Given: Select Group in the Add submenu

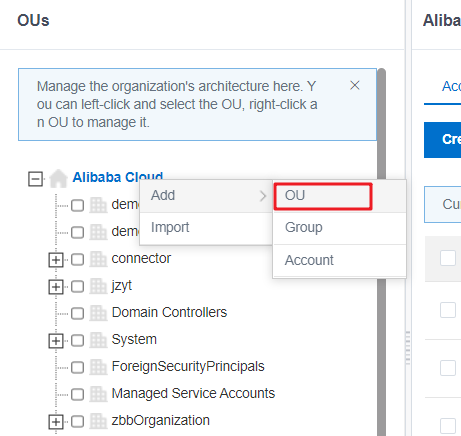Looking at the screenshot, I should pos(339,228).
